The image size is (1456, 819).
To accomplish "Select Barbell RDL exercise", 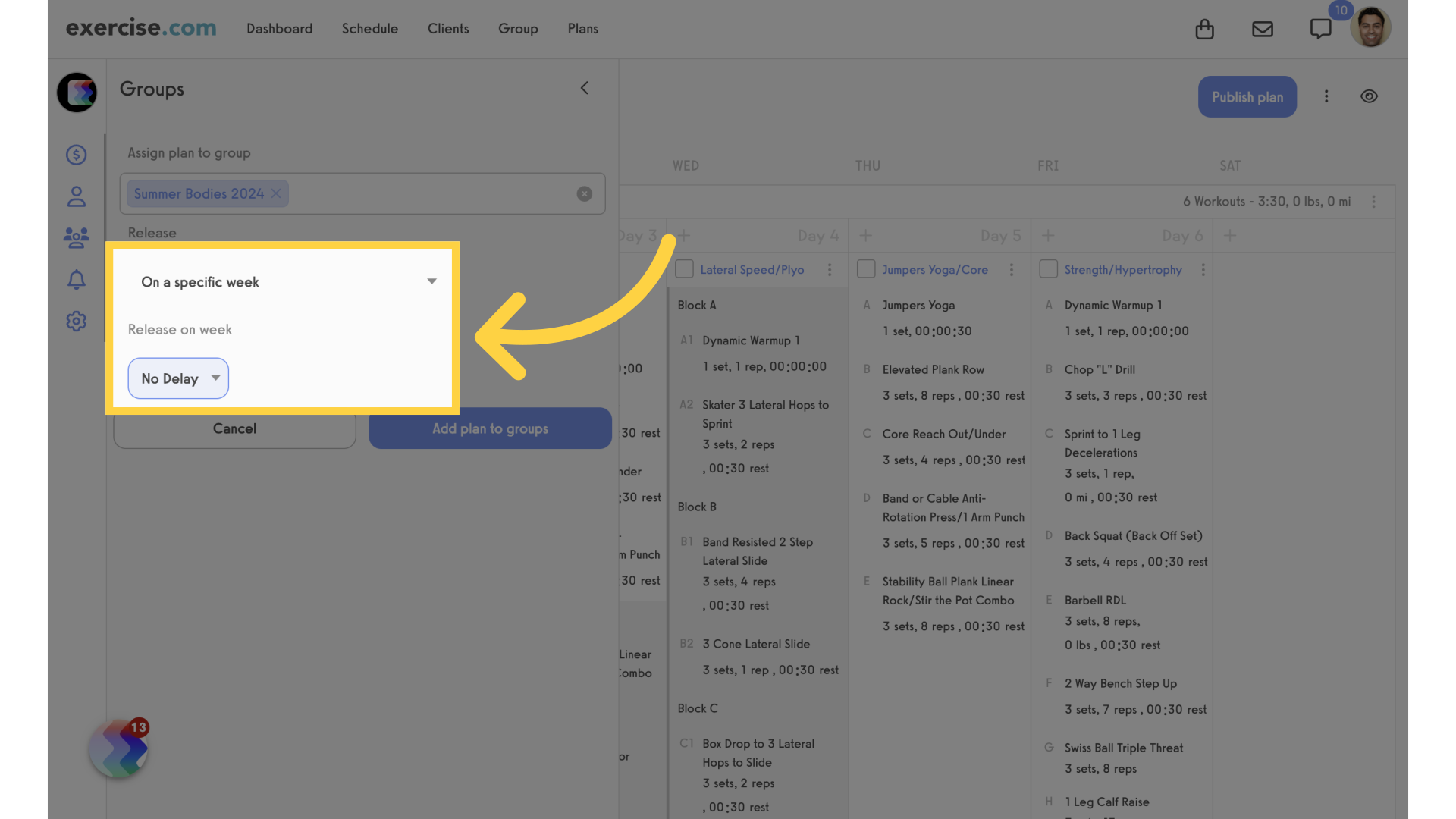I will [x=1095, y=600].
